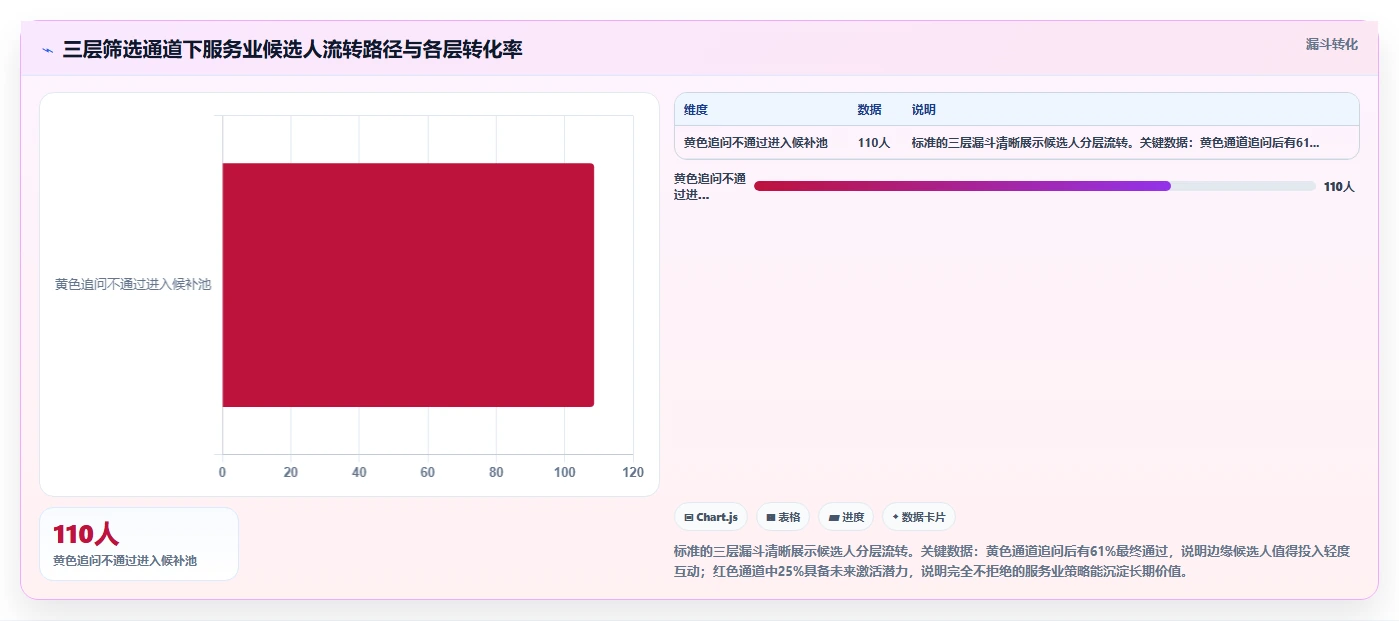Click the chart y-axis label 黄色追问不通过进入候补池
The width and height of the screenshot is (1399, 621).
click(x=133, y=284)
